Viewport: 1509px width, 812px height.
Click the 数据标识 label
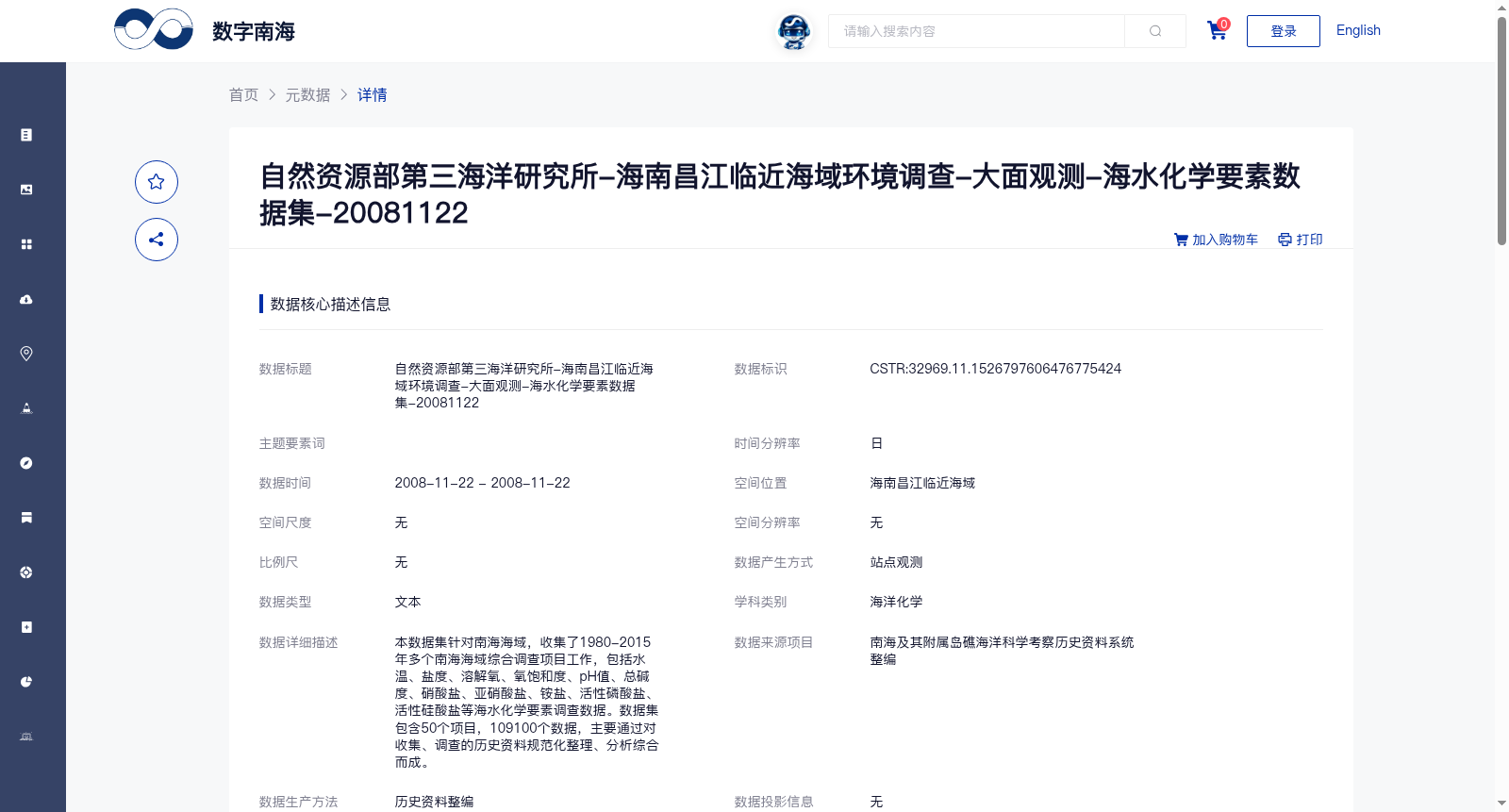(x=761, y=369)
